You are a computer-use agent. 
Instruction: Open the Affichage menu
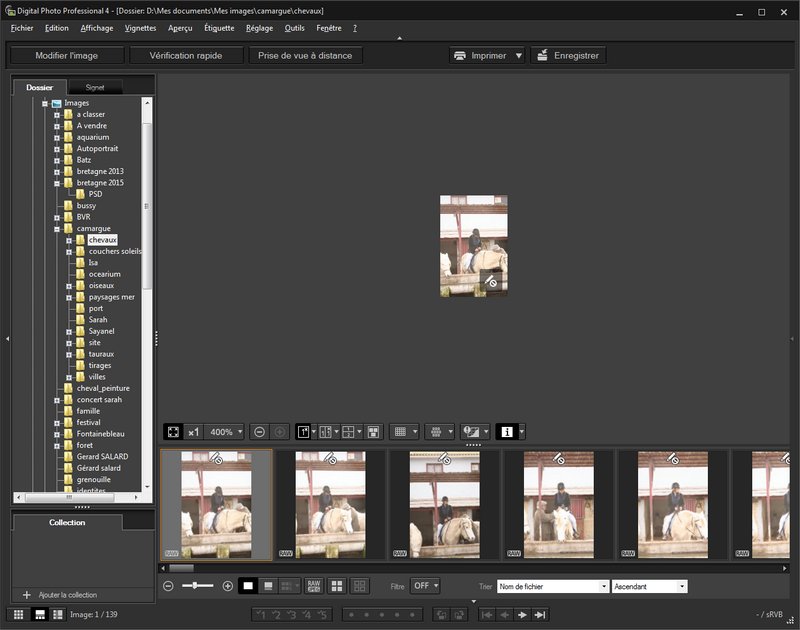pyautogui.click(x=97, y=28)
